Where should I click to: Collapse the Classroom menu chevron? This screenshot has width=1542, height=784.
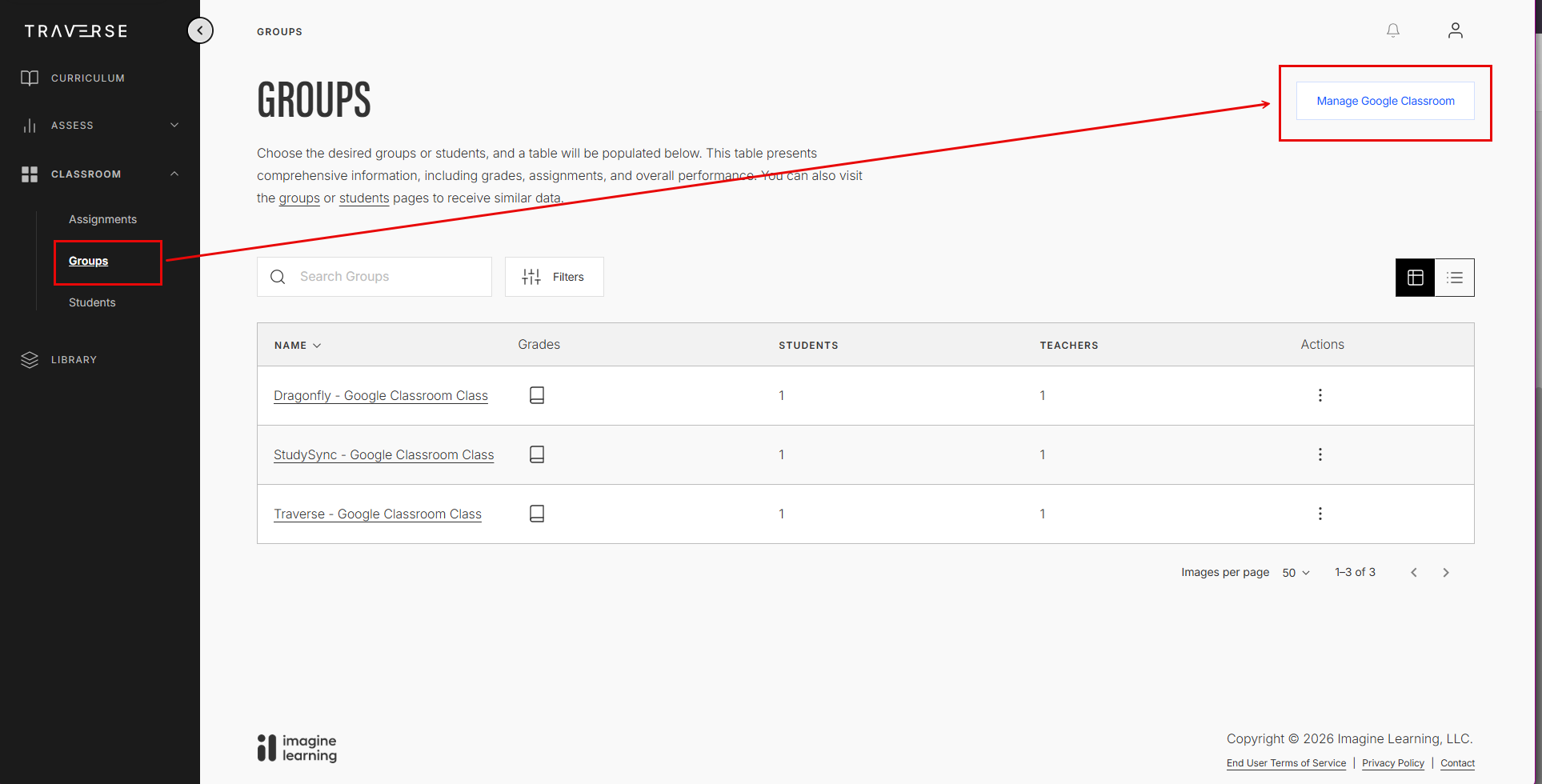(x=174, y=174)
